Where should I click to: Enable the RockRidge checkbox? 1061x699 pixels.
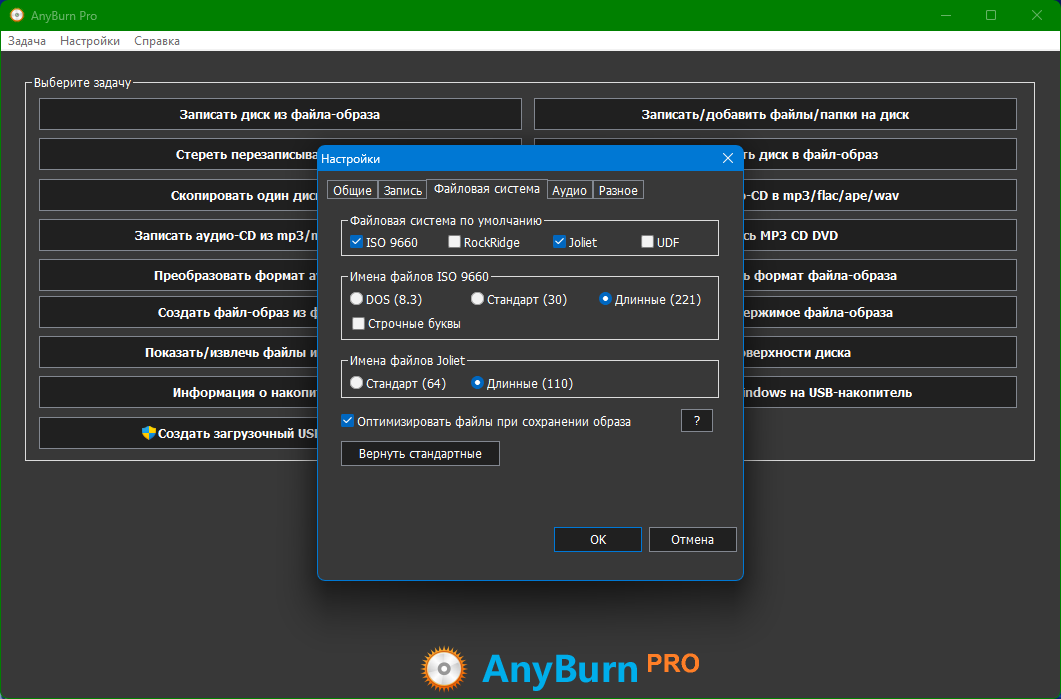[454, 242]
